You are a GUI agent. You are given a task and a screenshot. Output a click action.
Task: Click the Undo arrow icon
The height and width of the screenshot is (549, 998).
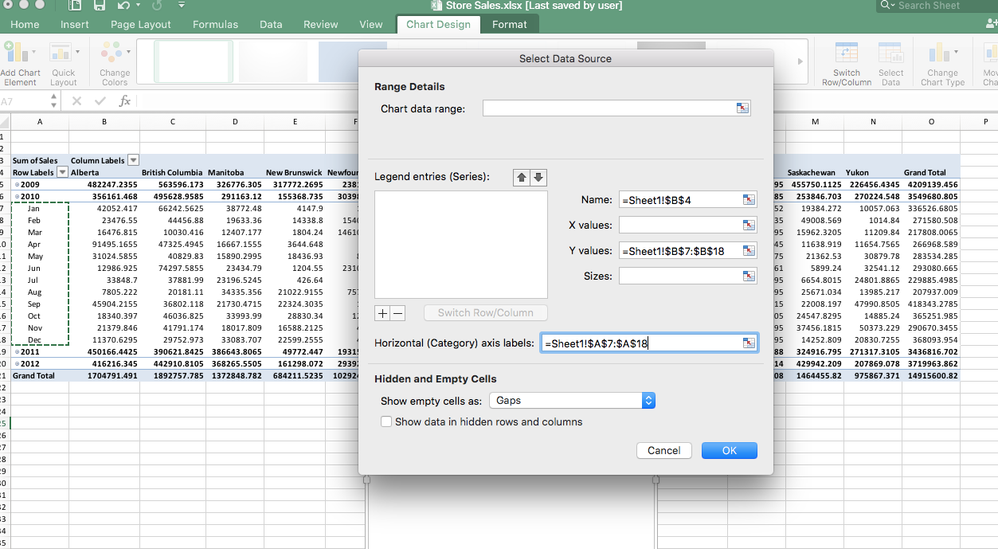pyautogui.click(x=123, y=6)
